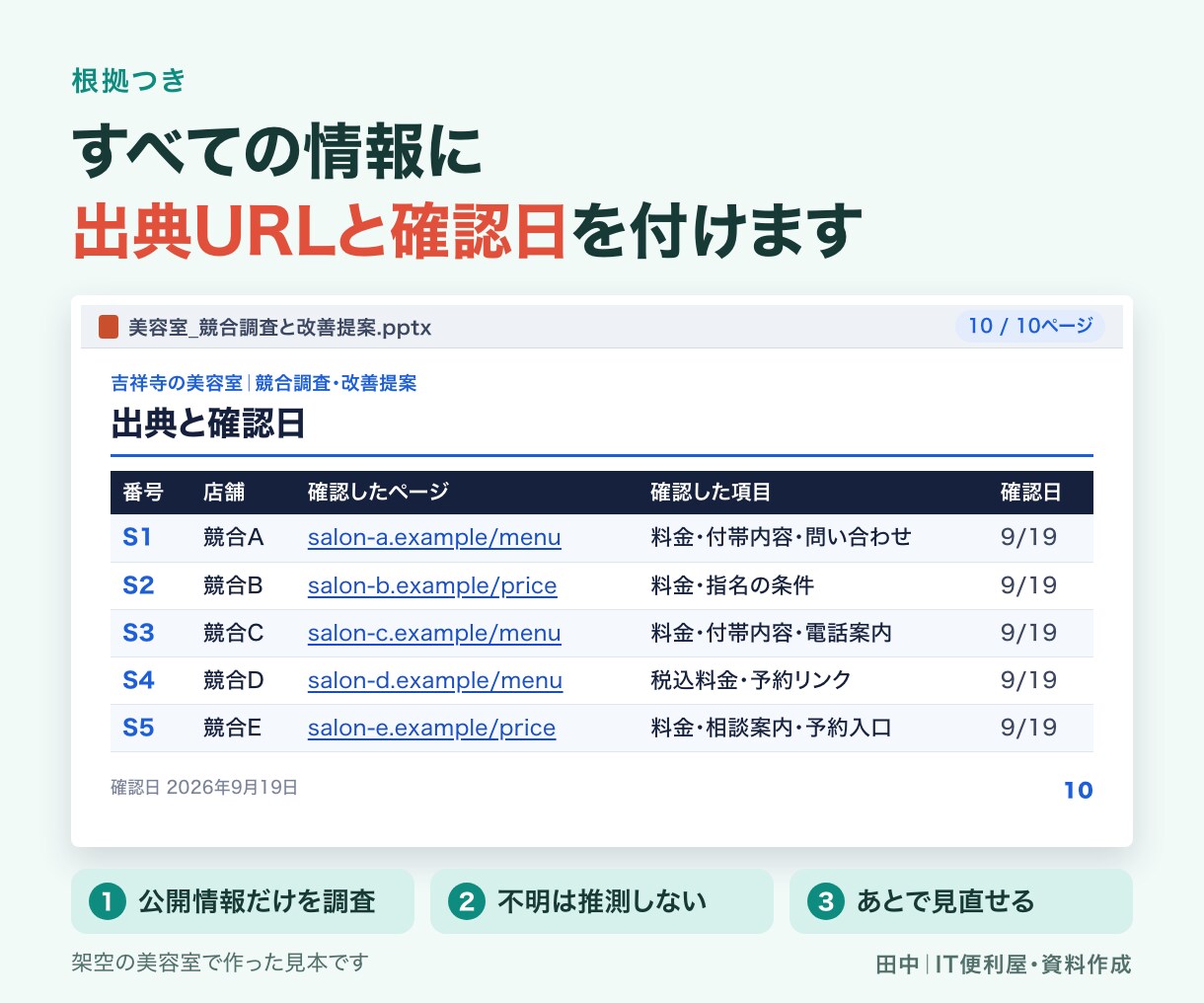Click the 競合A store cell

[x=234, y=538]
